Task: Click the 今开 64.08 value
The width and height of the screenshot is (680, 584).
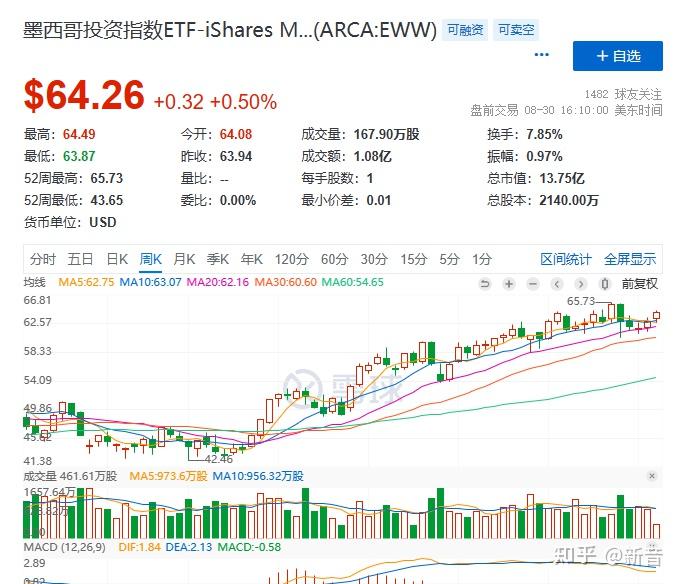Action: [235, 134]
